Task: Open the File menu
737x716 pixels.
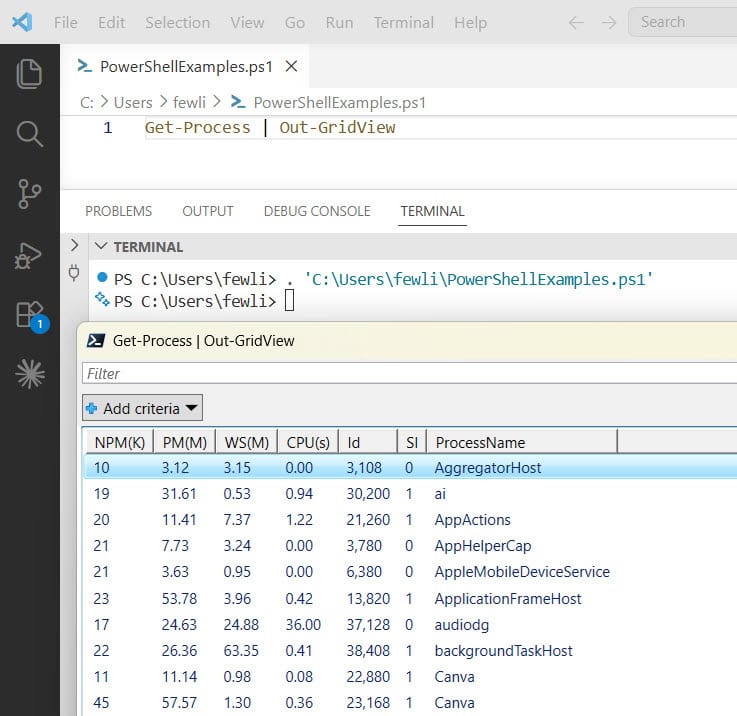Action: pos(65,23)
